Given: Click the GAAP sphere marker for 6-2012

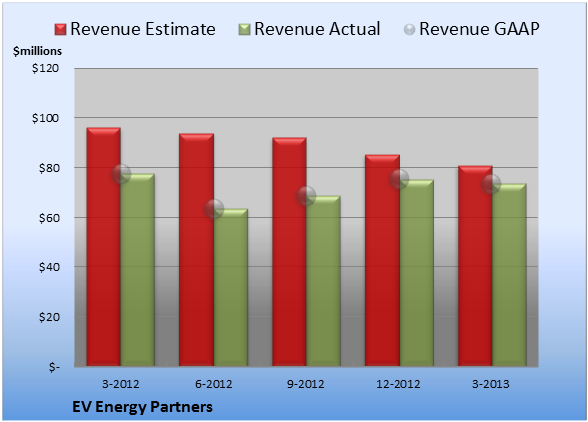Looking at the screenshot, I should coord(214,209).
